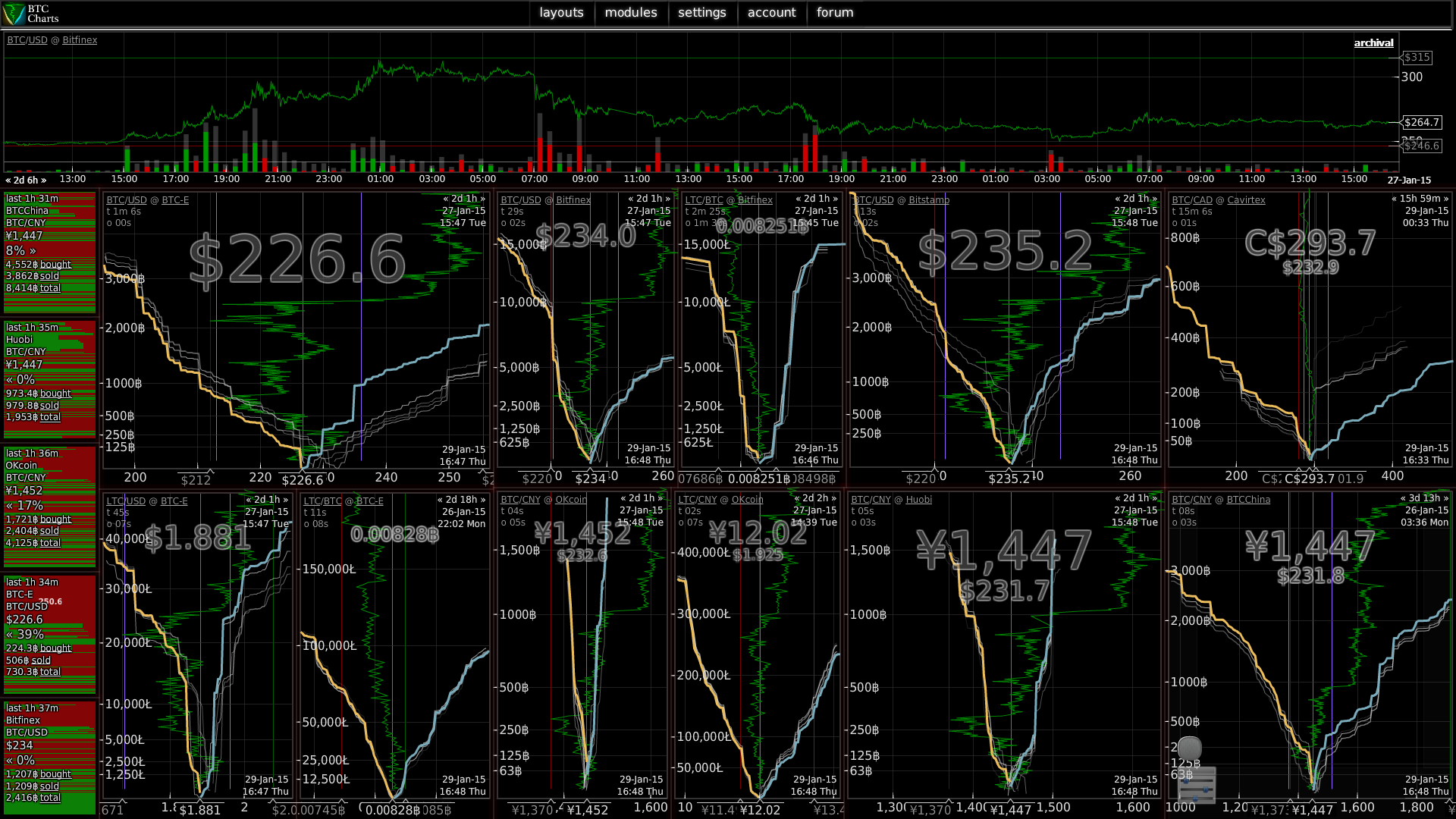Screen dimensions: 1456x819
Task: Click the Bitfinex link in the top chart header
Action: (80, 40)
